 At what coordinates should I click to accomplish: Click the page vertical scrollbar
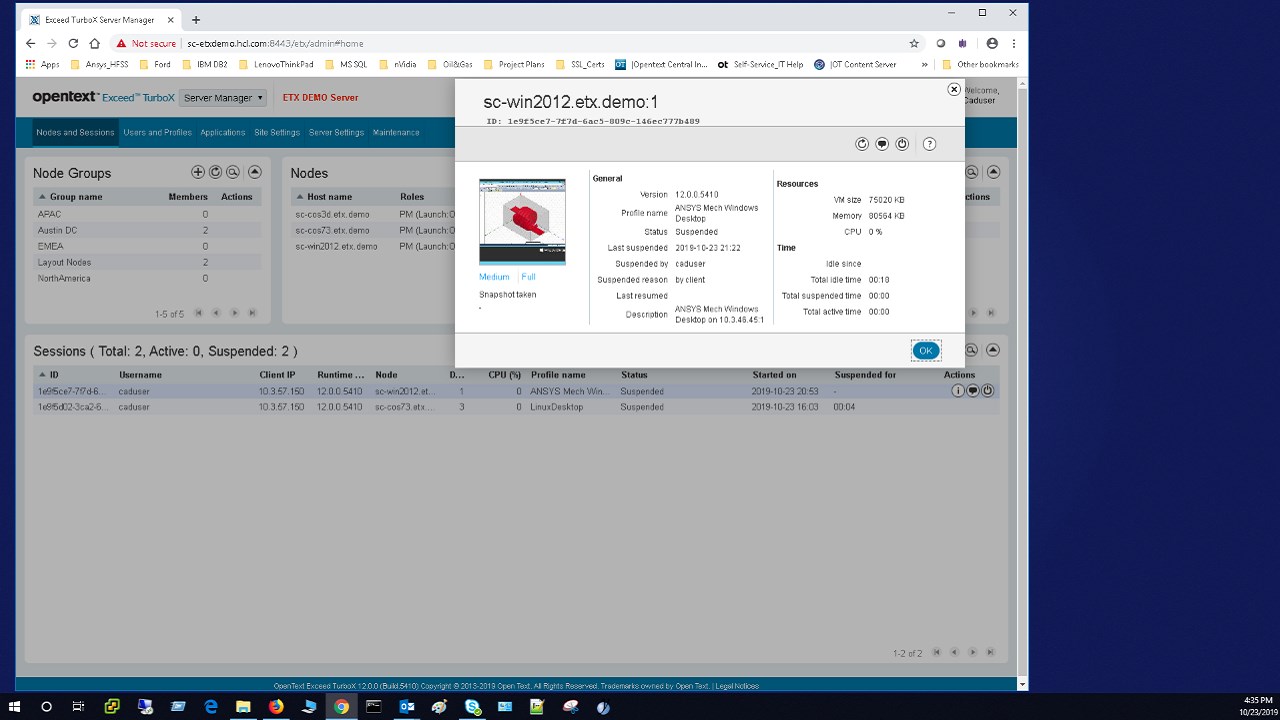pos(1022,380)
